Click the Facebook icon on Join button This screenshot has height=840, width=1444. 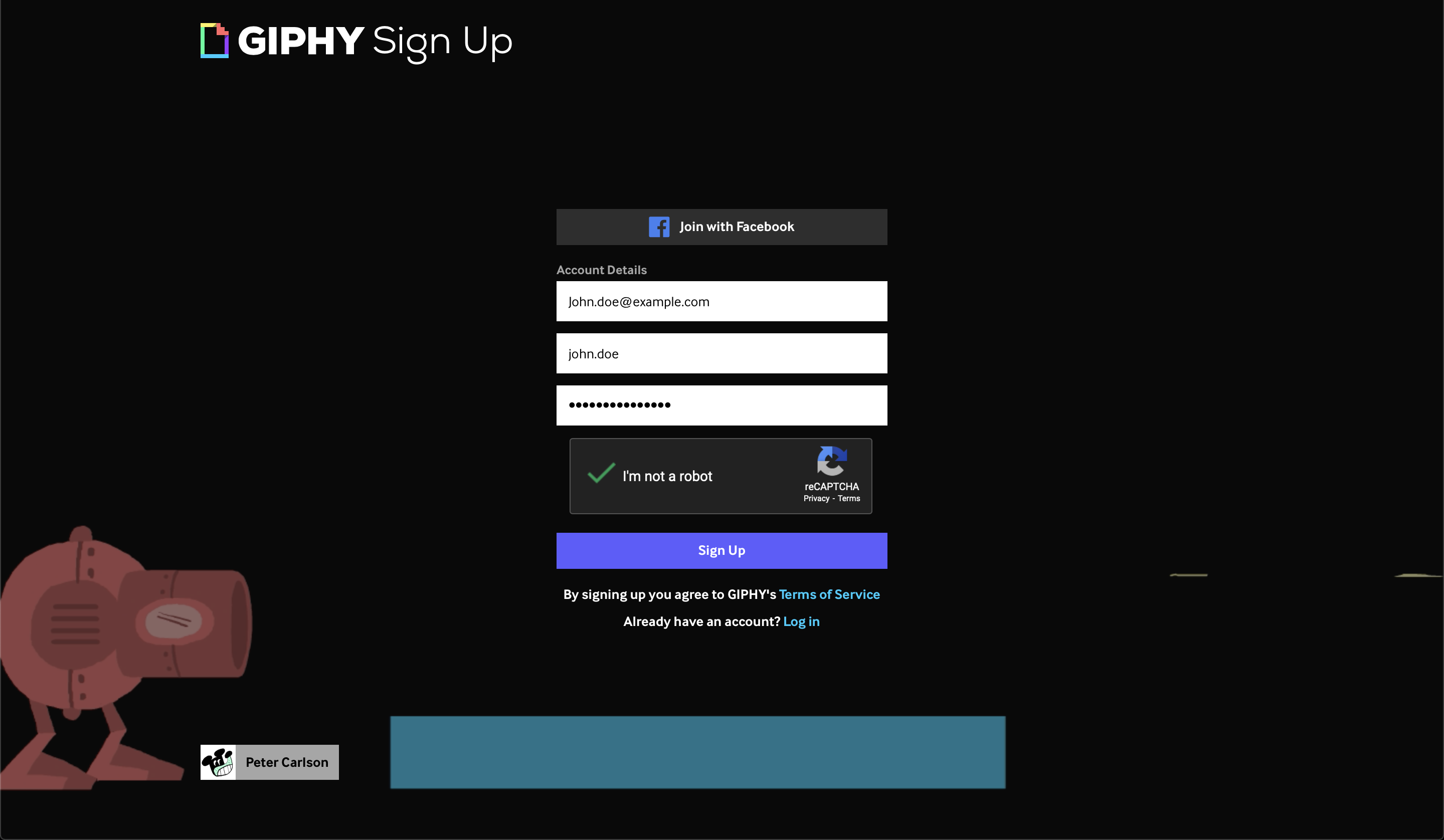tap(660, 225)
